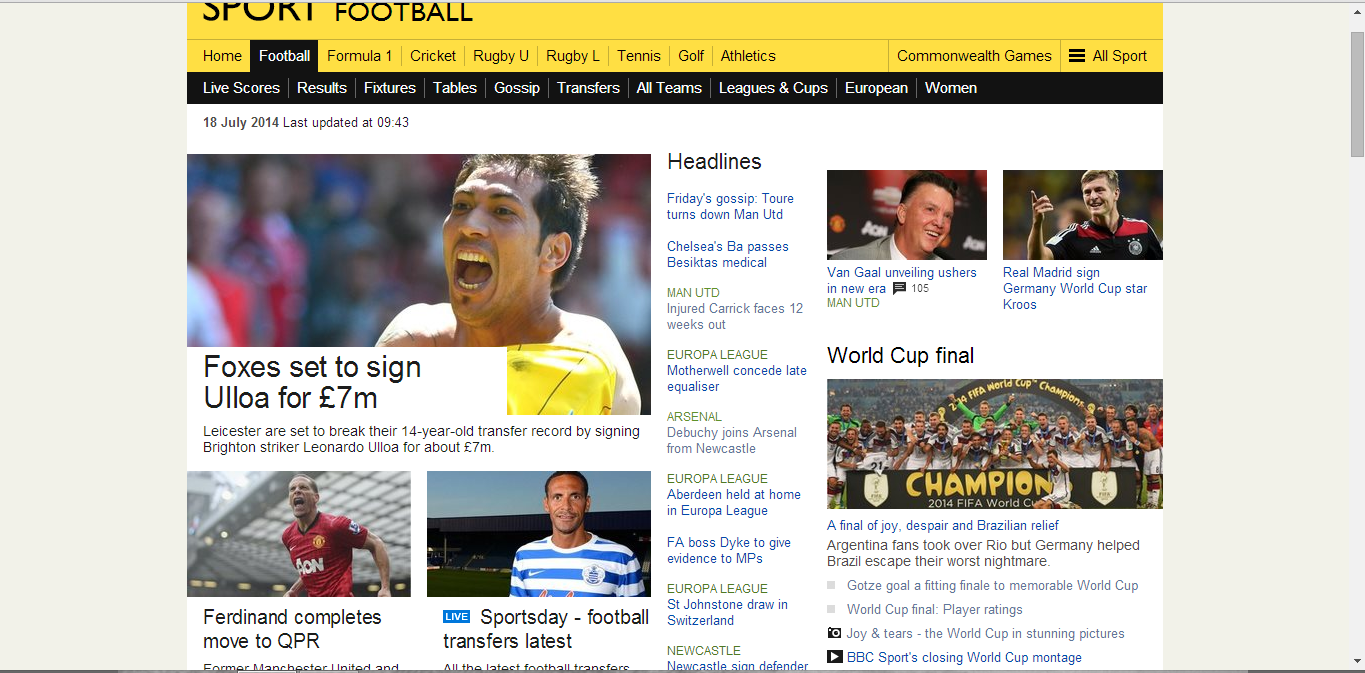The width and height of the screenshot is (1365, 673).
Task: Watch BBC Sport's closing World Cup montage
Action: [964, 658]
